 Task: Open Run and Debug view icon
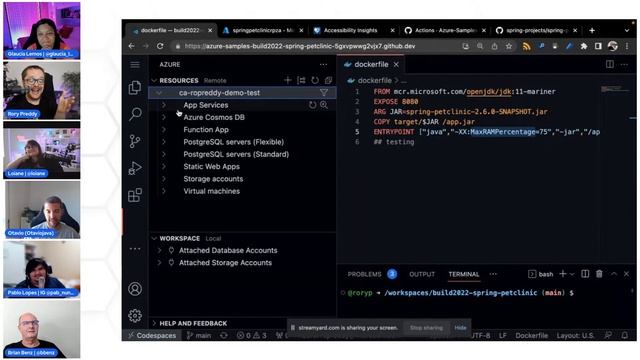point(135,168)
